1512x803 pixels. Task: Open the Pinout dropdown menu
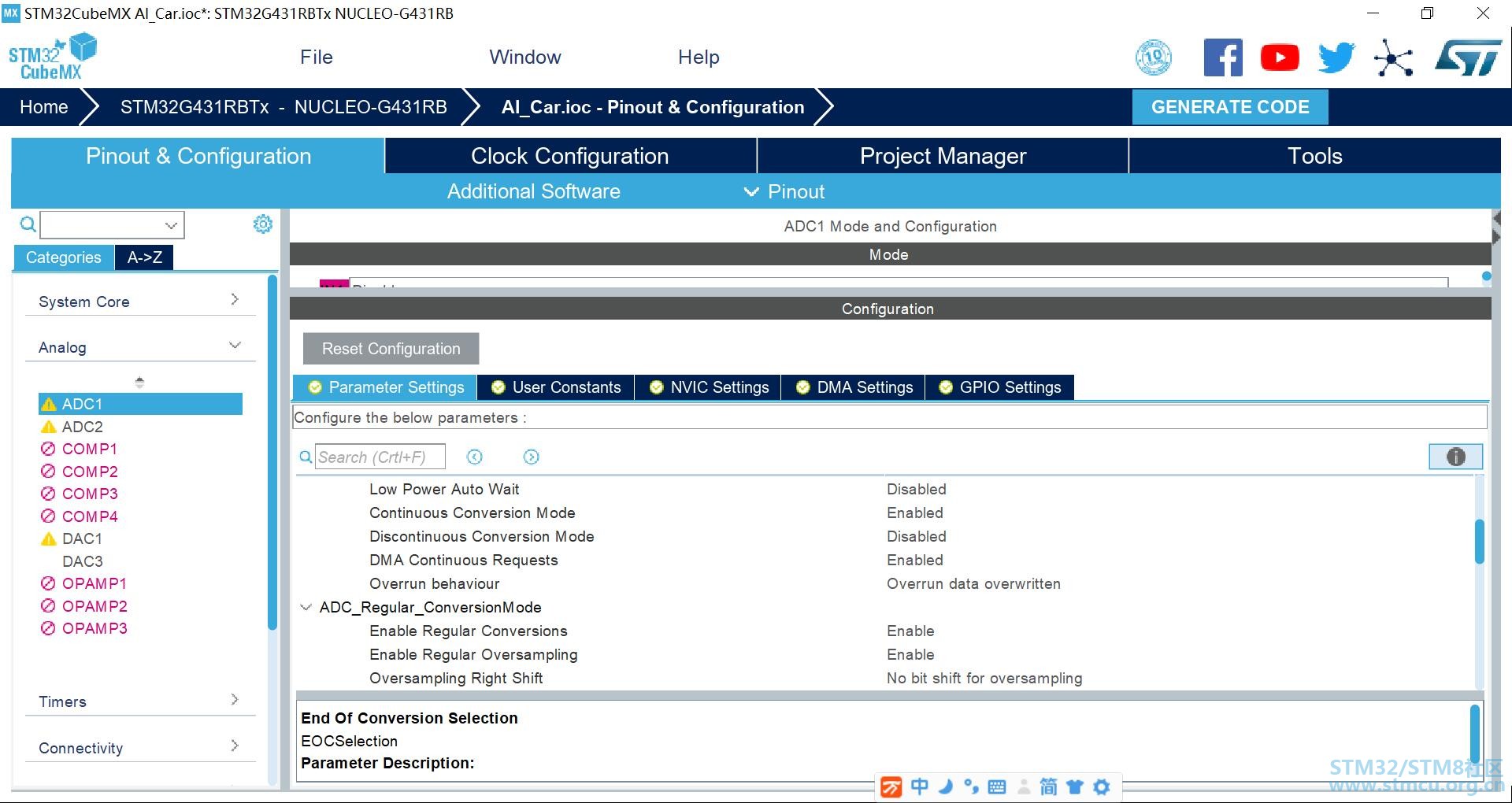784,191
